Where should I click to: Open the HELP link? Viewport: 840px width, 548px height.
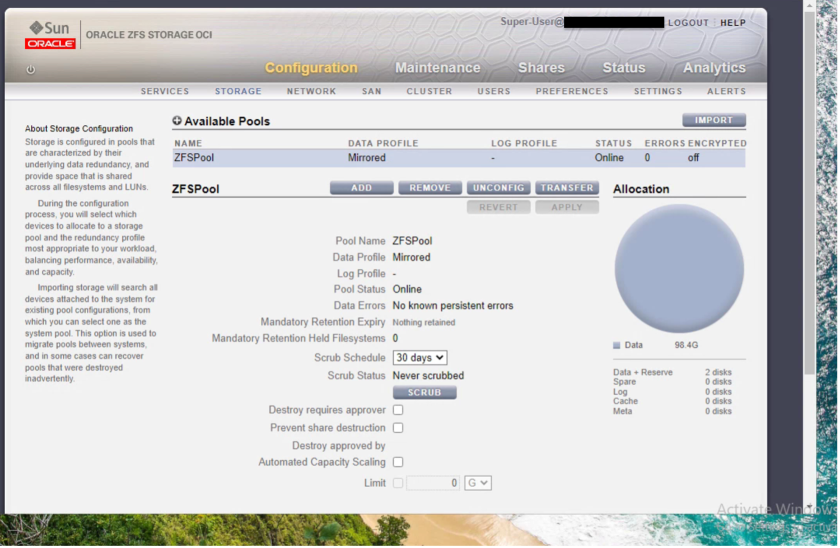[733, 23]
